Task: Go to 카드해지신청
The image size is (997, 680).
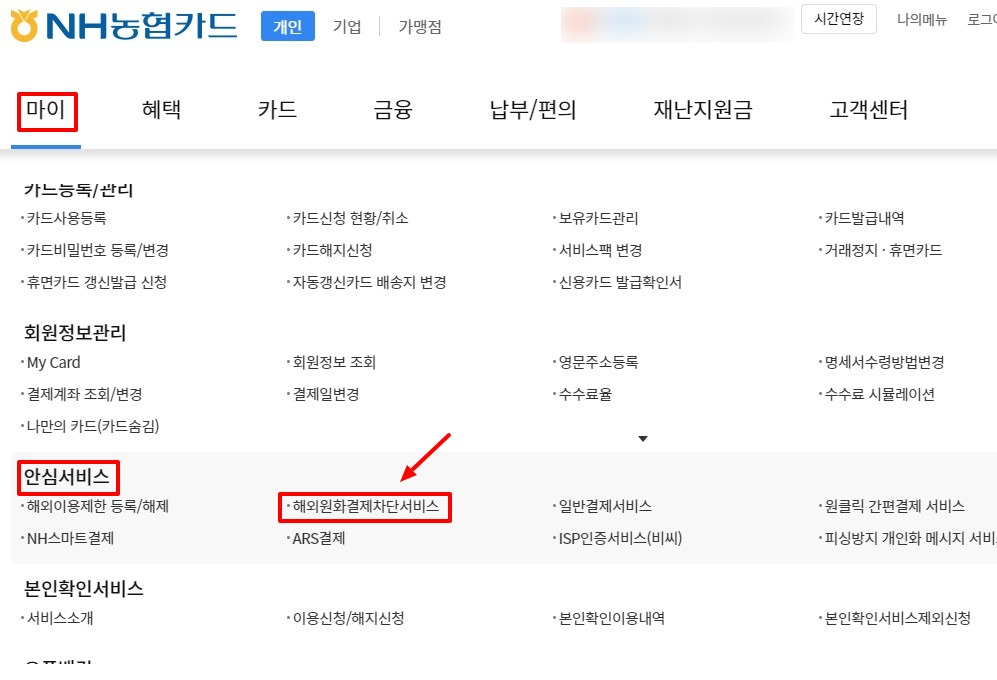Action: (x=333, y=250)
